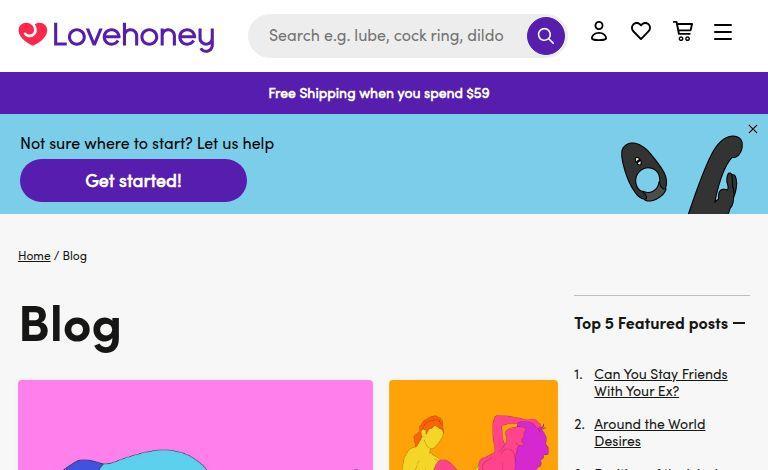Click the Blog page heading
The height and width of the screenshot is (470, 768).
pos(70,324)
